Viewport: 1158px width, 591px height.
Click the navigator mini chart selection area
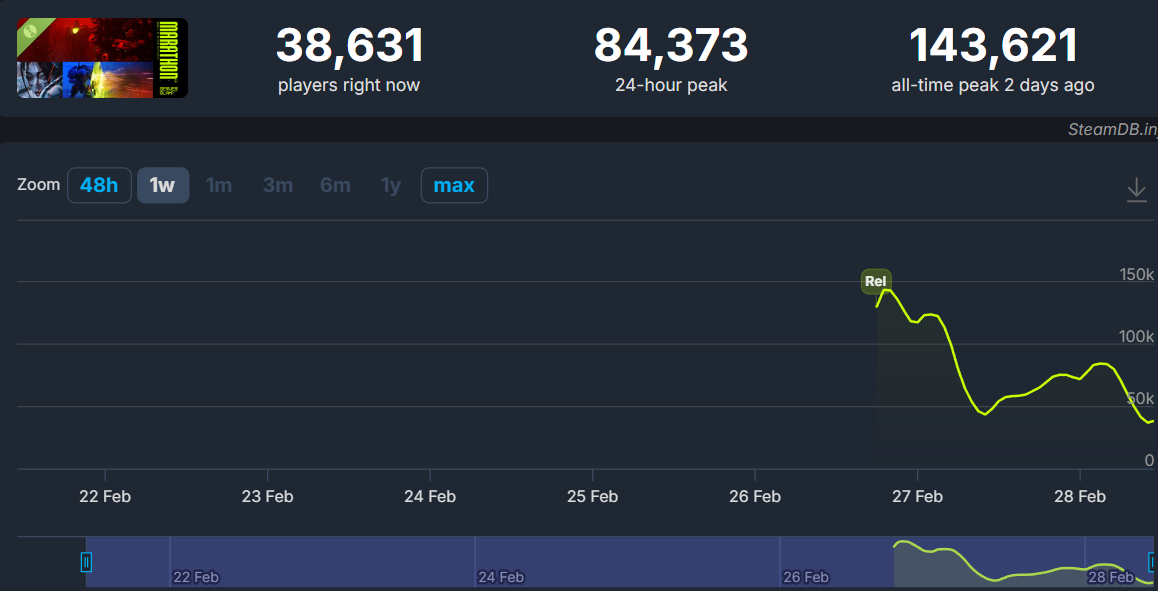619,562
